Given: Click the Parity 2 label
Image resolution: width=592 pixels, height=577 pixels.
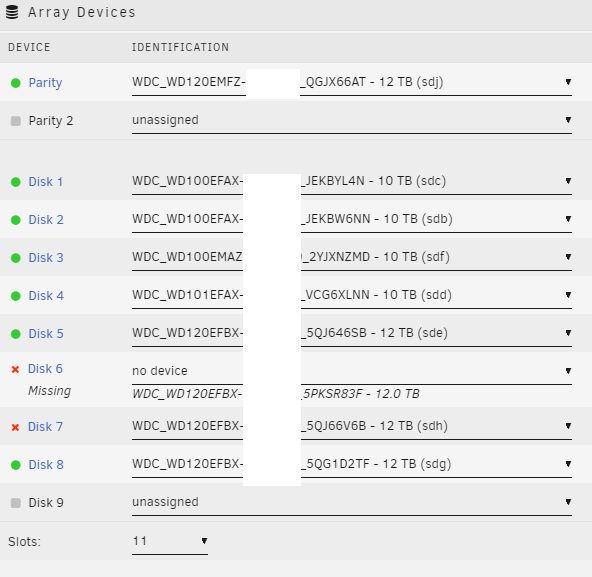Looking at the screenshot, I should [x=51, y=121].
